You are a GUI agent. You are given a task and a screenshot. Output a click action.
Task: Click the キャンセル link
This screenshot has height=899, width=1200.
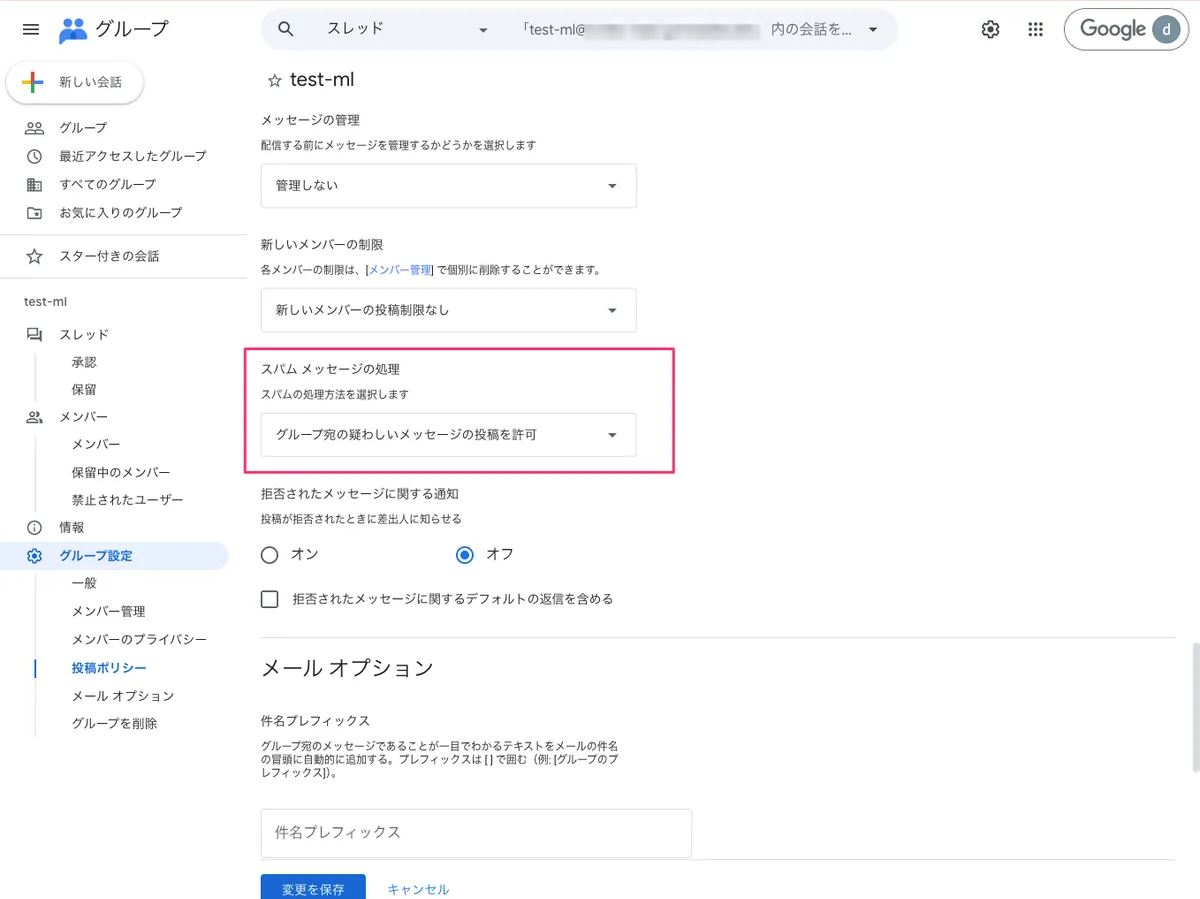tap(418, 889)
